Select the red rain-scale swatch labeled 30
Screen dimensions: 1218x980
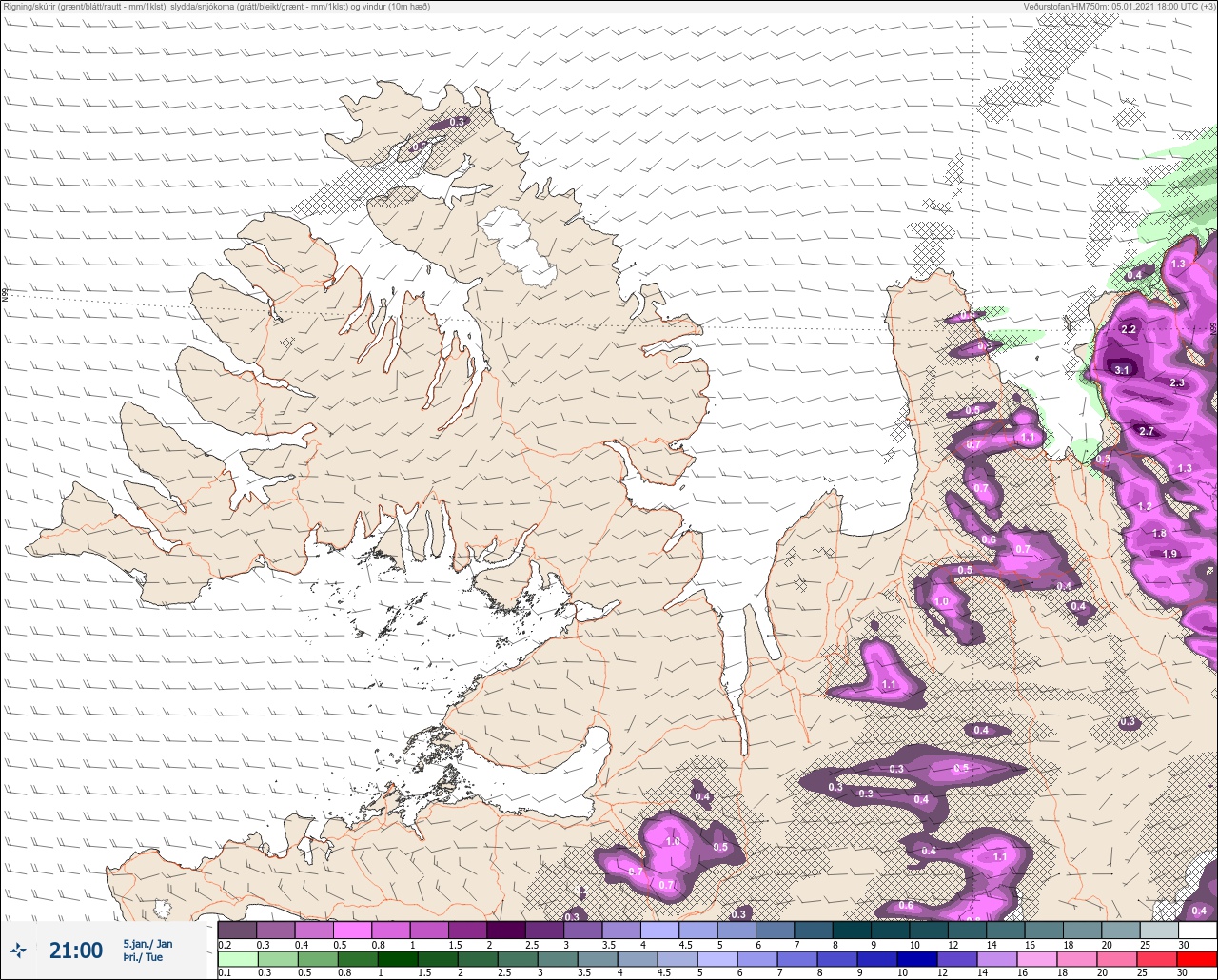[x=1197, y=958]
